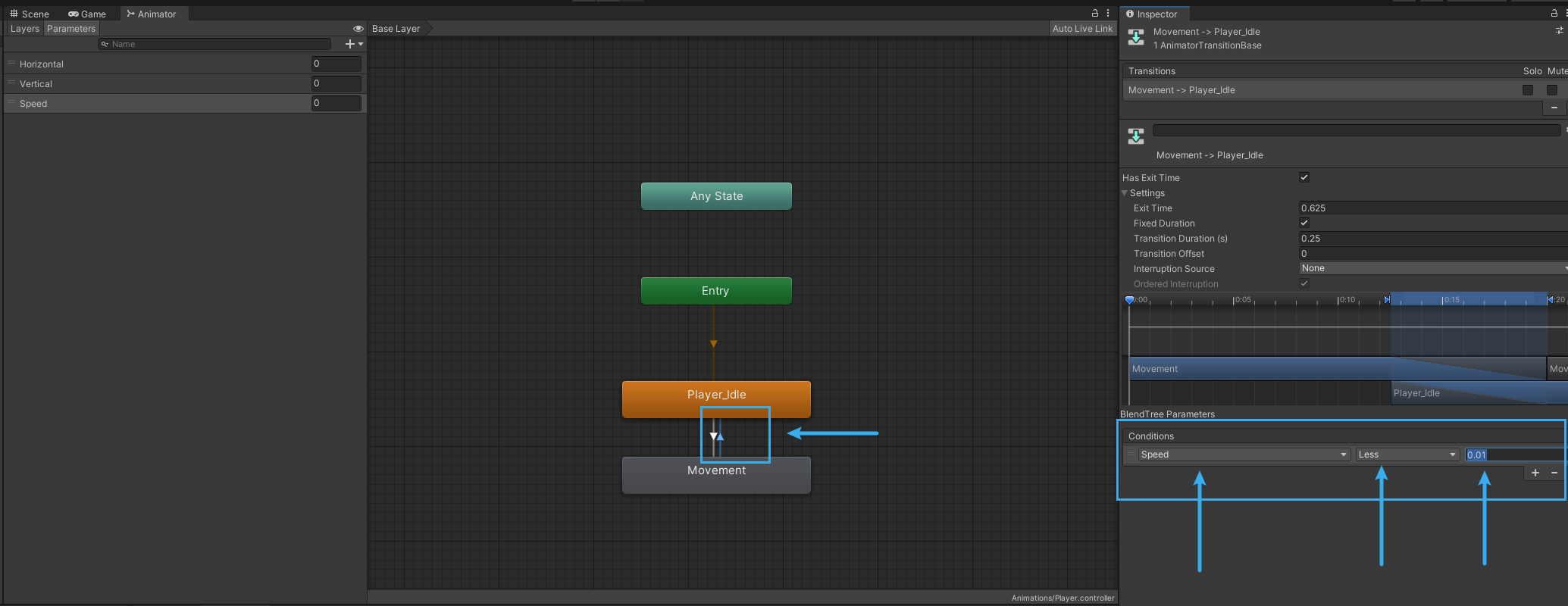The height and width of the screenshot is (606, 1568).
Task: Click the transition icon in Inspector header
Action: tap(1136, 38)
